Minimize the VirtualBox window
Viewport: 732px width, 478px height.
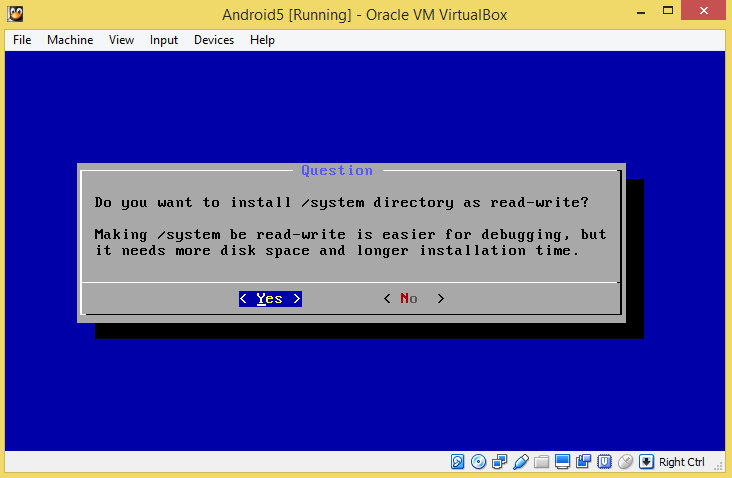click(x=641, y=12)
